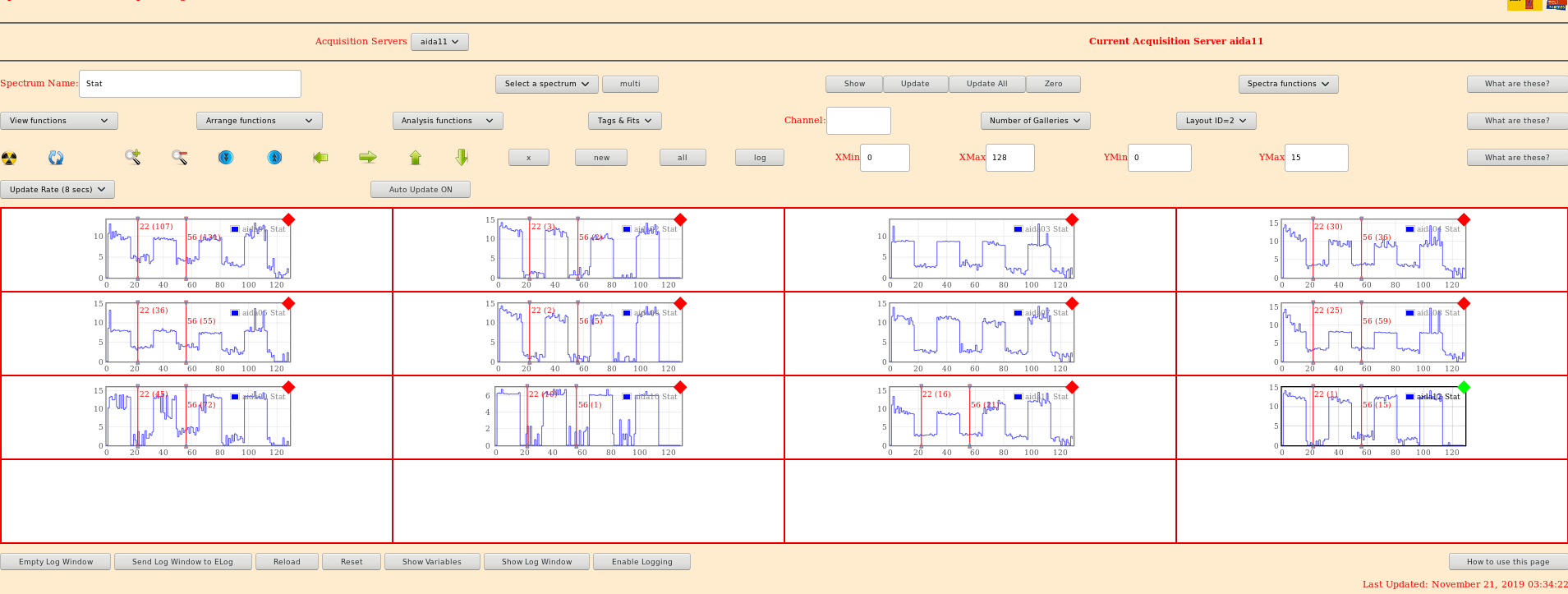The width and height of the screenshot is (1568, 594).
Task: Click the Update All button
Action: [986, 84]
